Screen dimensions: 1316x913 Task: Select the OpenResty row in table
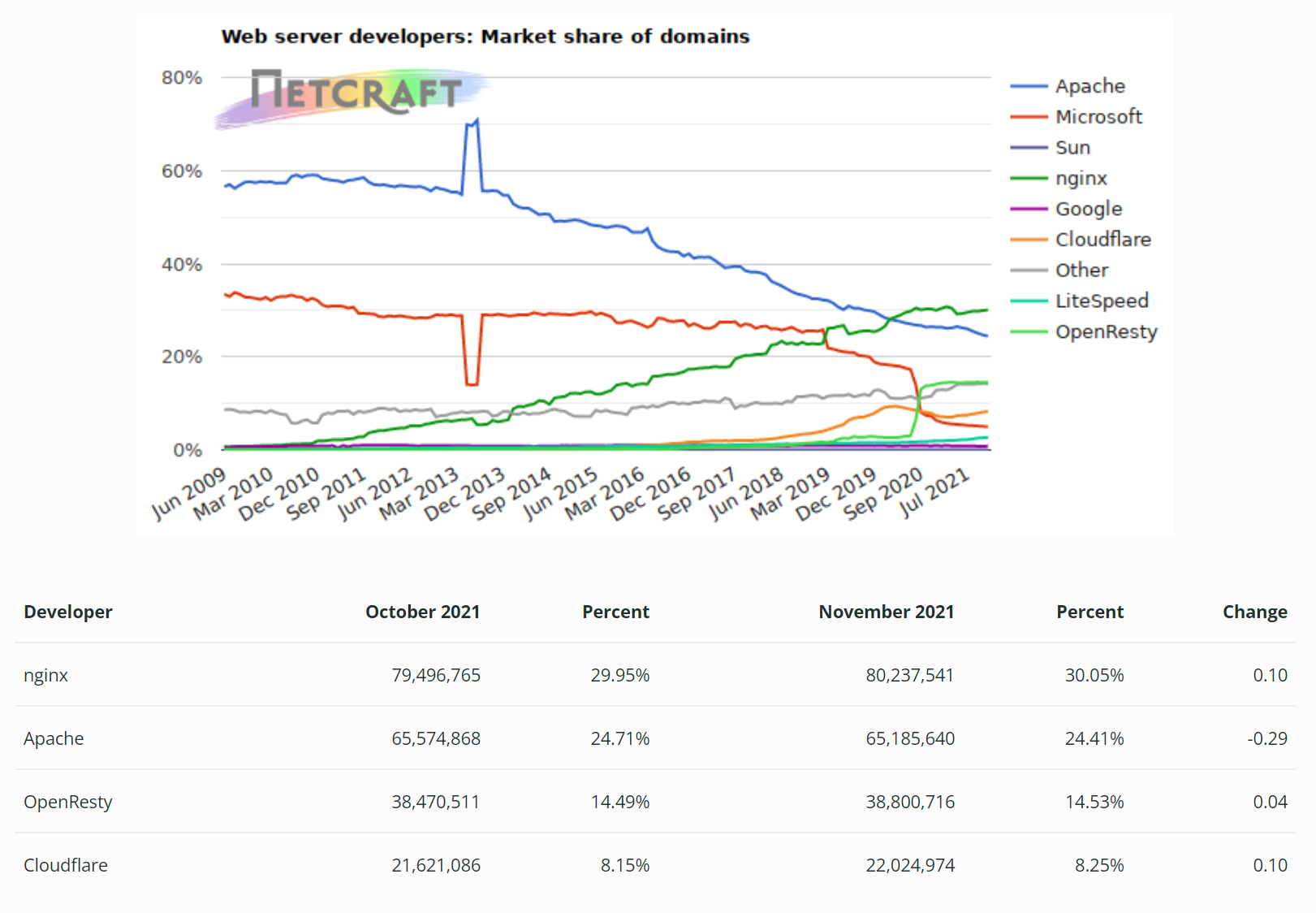point(655,802)
